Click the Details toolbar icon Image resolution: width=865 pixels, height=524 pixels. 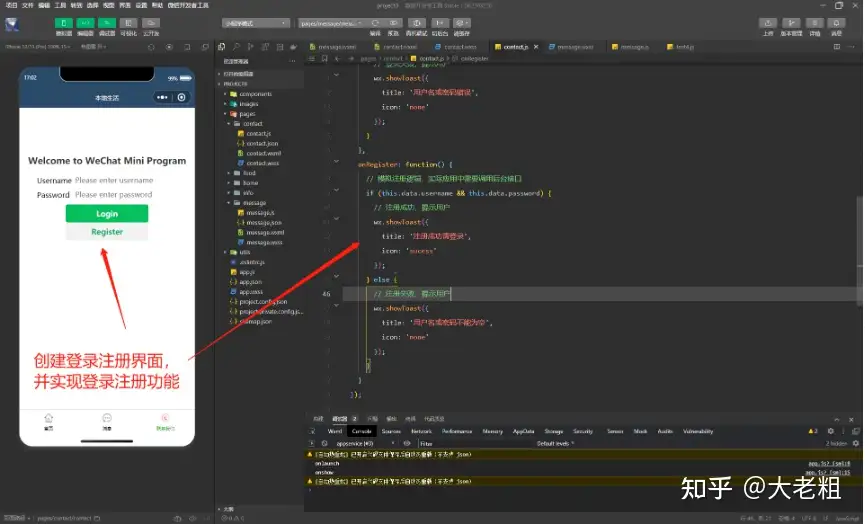click(x=814, y=23)
